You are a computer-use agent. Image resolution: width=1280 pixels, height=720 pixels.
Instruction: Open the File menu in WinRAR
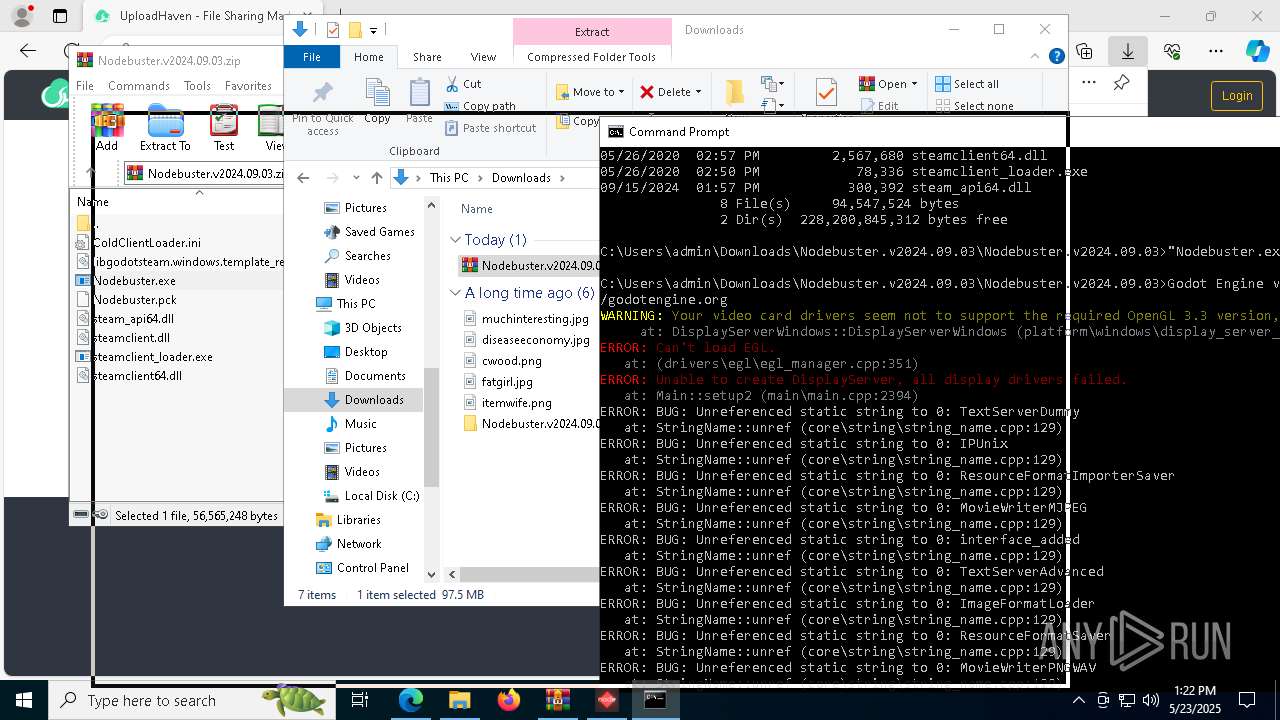(85, 86)
